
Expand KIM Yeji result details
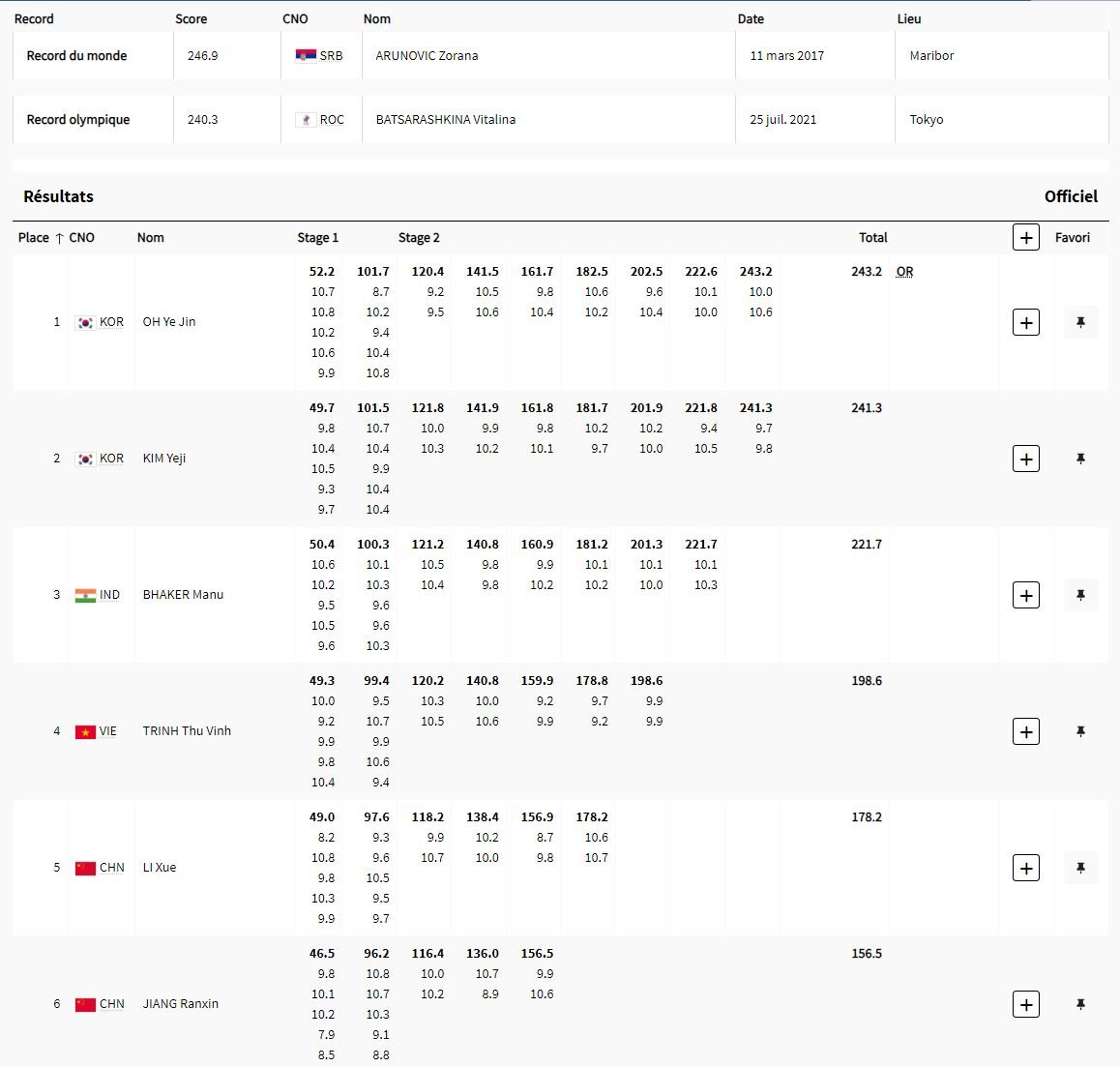click(x=1025, y=459)
